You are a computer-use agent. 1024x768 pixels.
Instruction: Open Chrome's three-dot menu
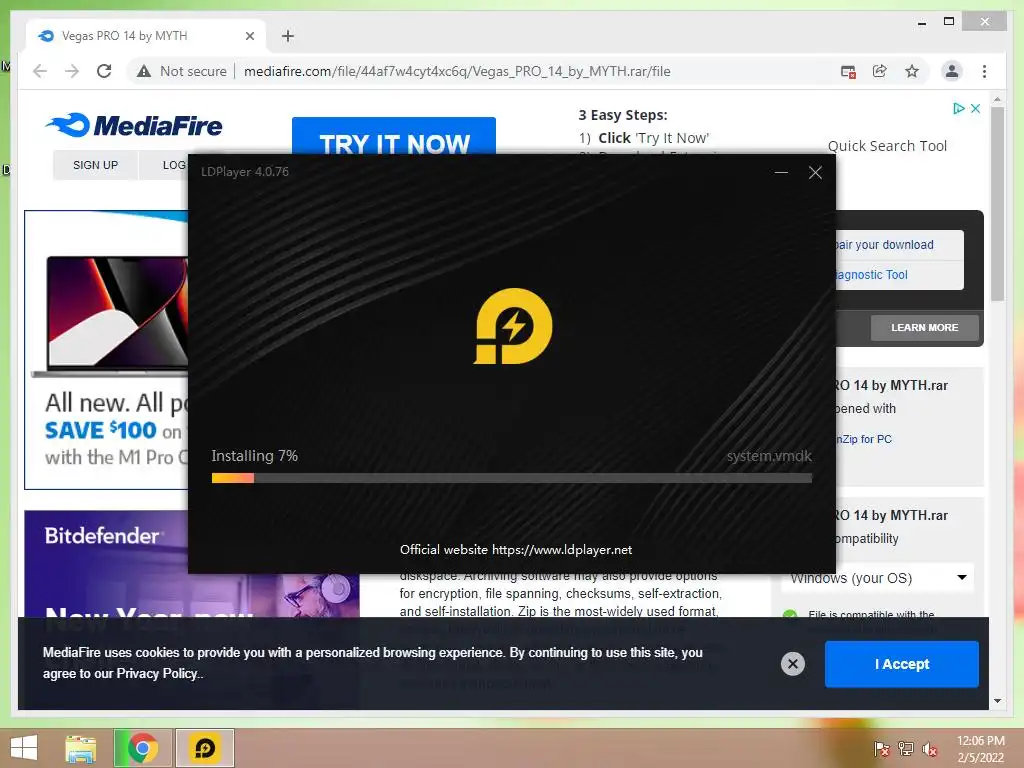984,71
